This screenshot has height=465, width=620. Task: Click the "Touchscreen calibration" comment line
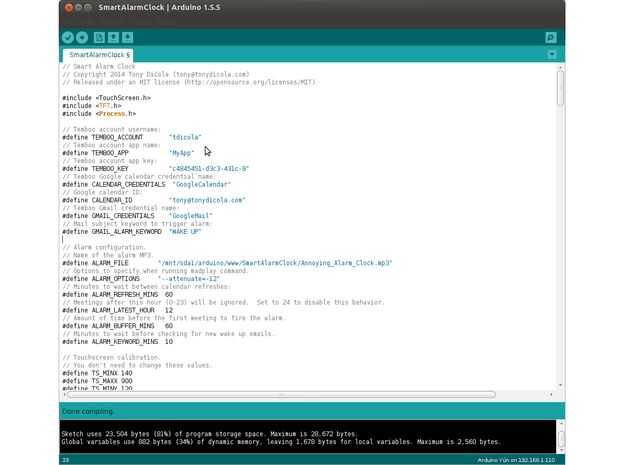111,357
